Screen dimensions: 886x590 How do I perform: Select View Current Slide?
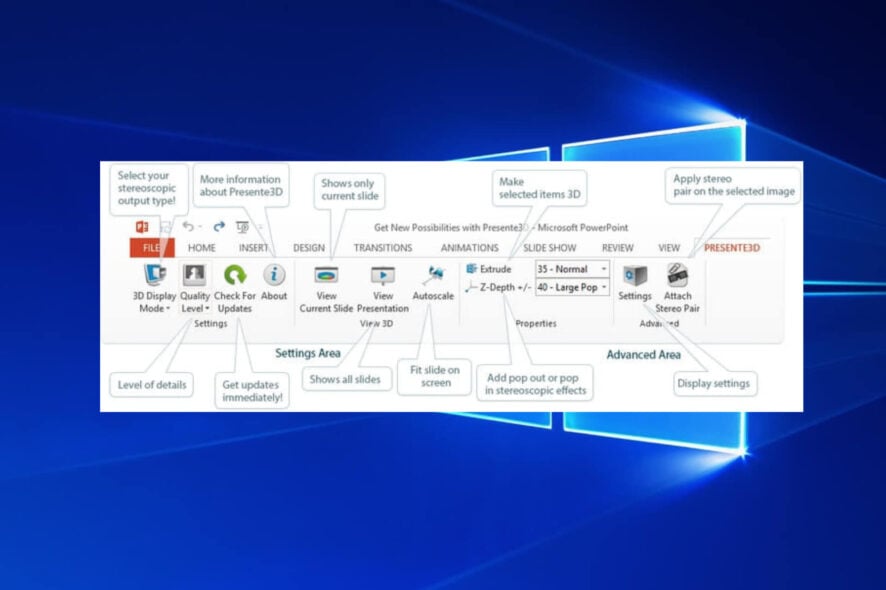pyautogui.click(x=326, y=273)
